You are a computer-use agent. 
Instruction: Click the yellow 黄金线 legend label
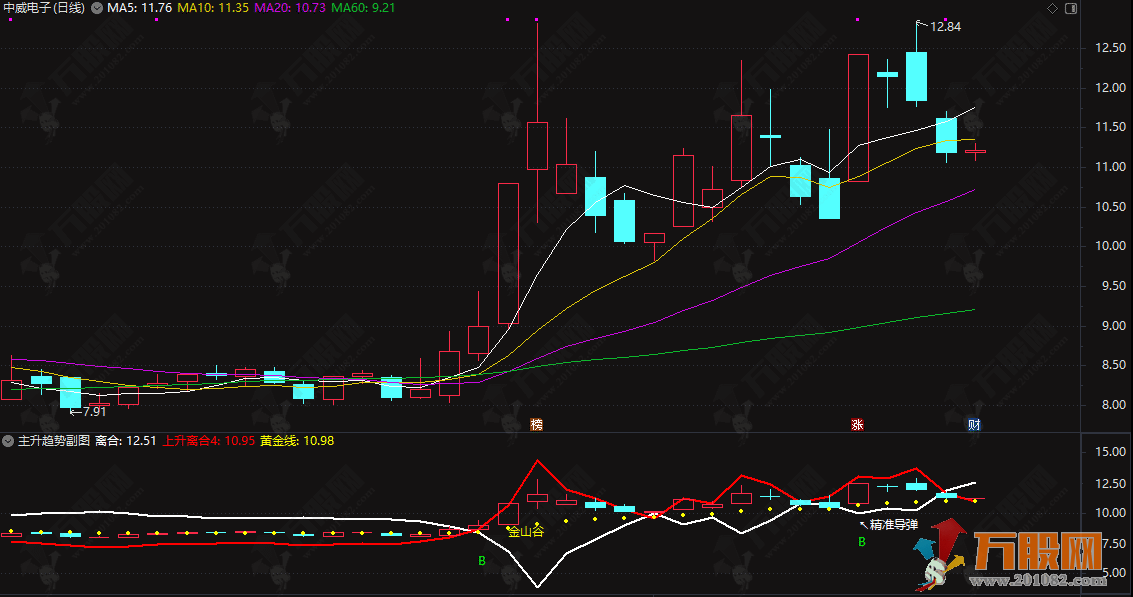pos(296,440)
